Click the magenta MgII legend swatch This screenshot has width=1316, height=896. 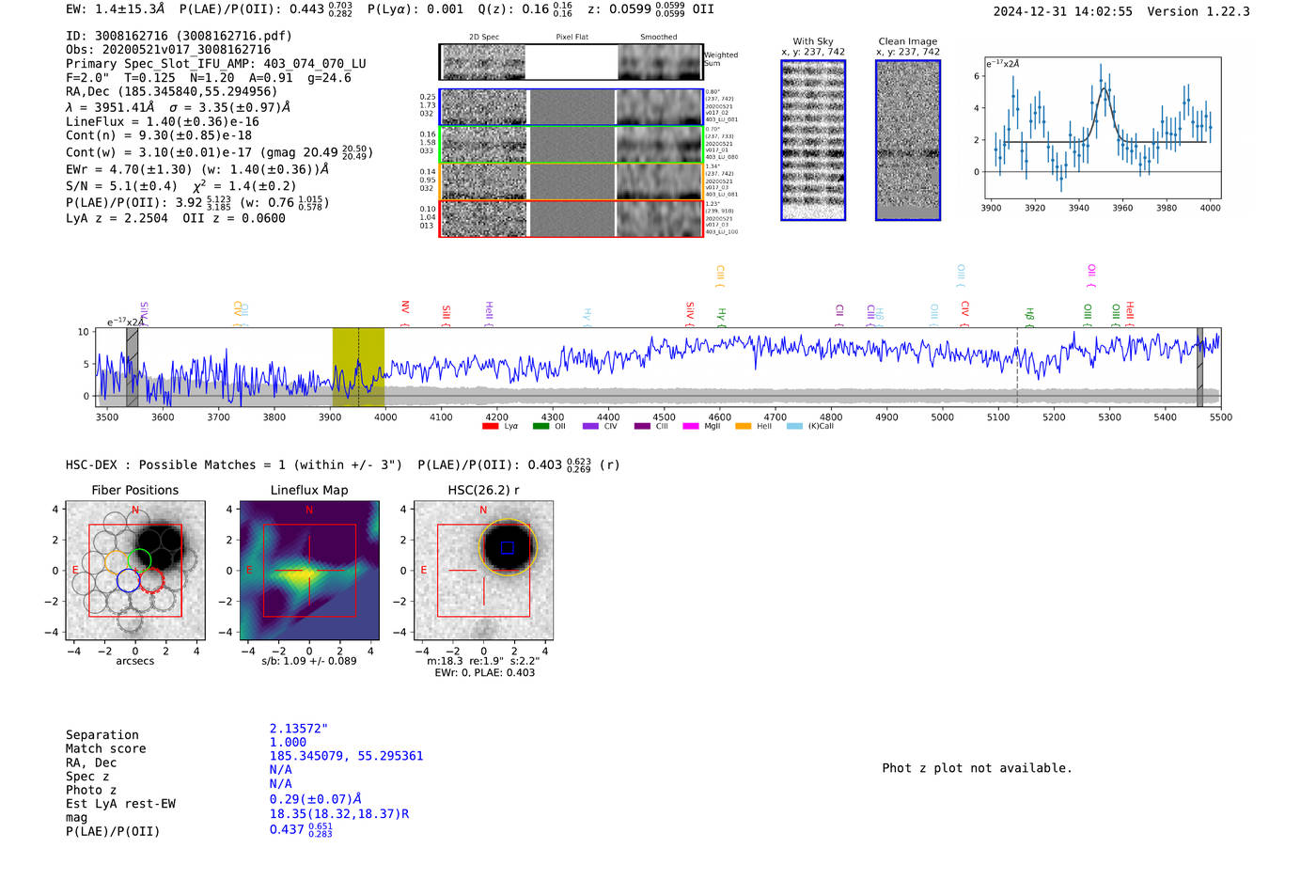tap(691, 426)
